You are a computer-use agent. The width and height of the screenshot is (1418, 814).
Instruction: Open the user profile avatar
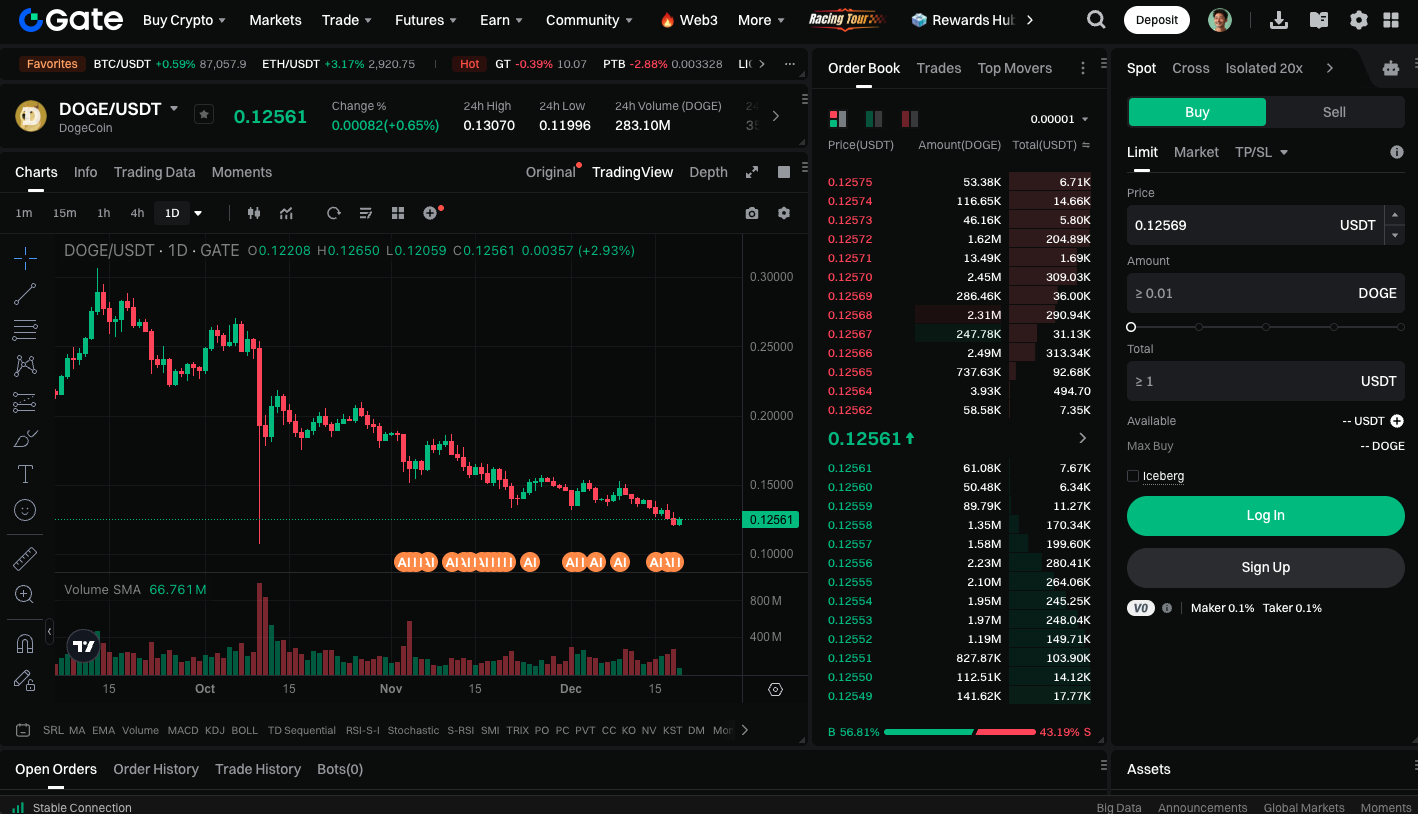click(1220, 20)
